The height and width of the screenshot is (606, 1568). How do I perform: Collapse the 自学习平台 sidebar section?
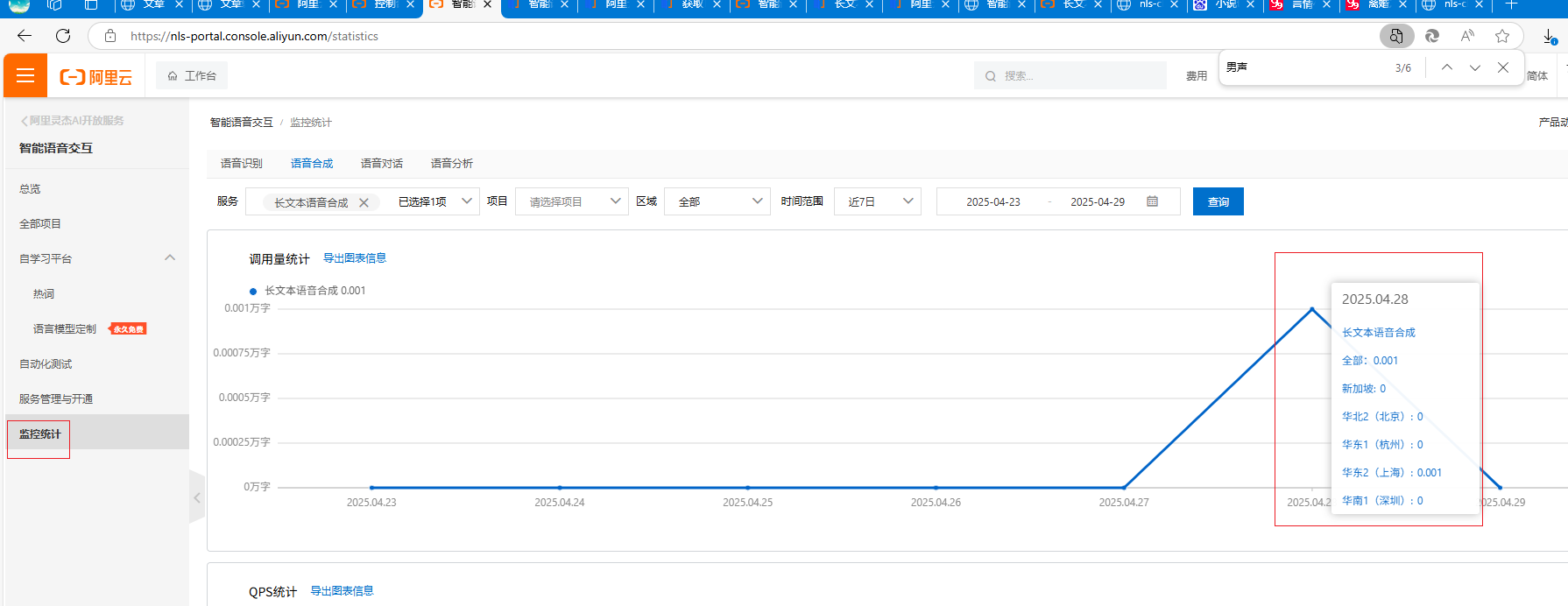coord(170,258)
